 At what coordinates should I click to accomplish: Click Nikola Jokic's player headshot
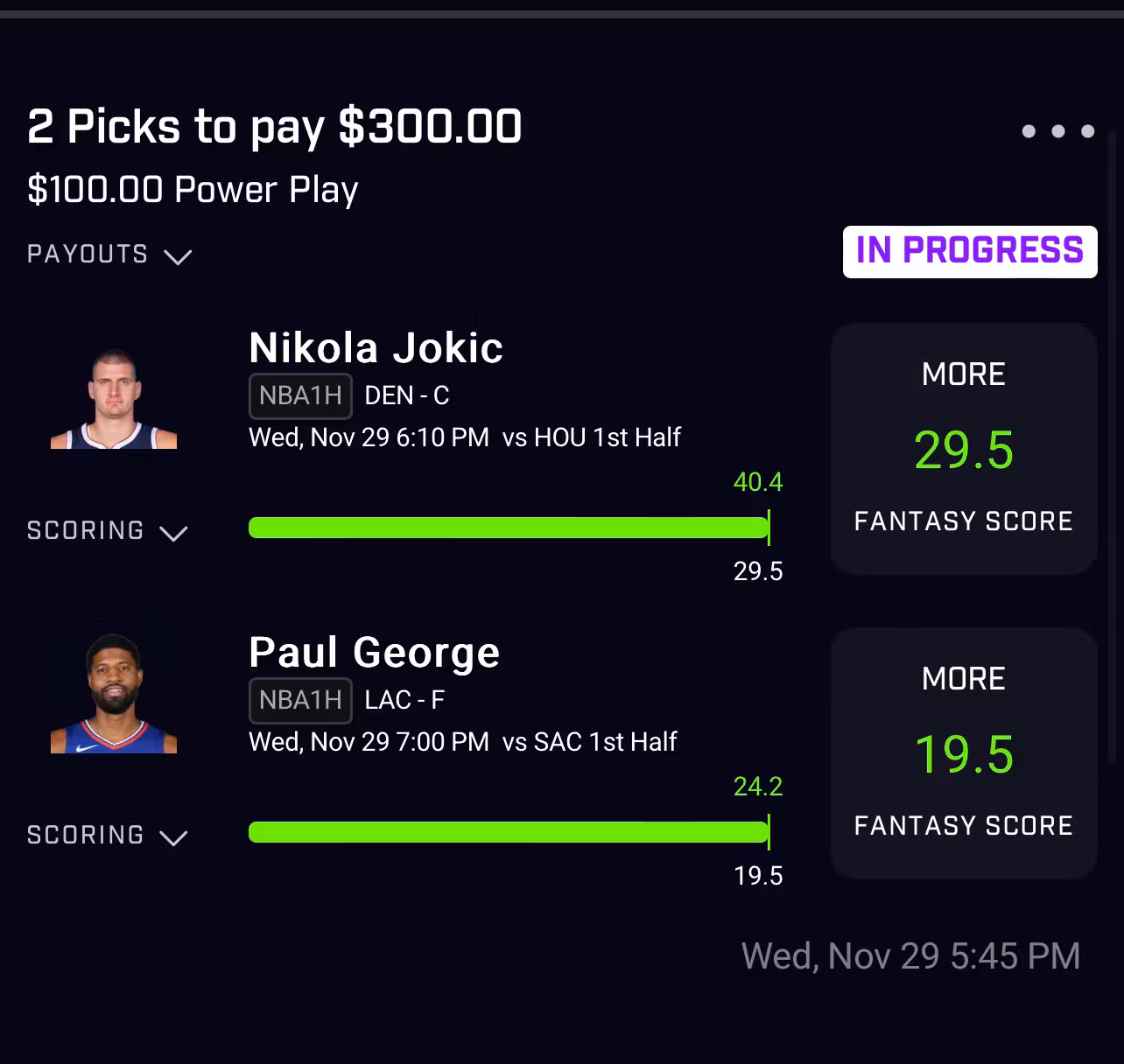point(114,399)
